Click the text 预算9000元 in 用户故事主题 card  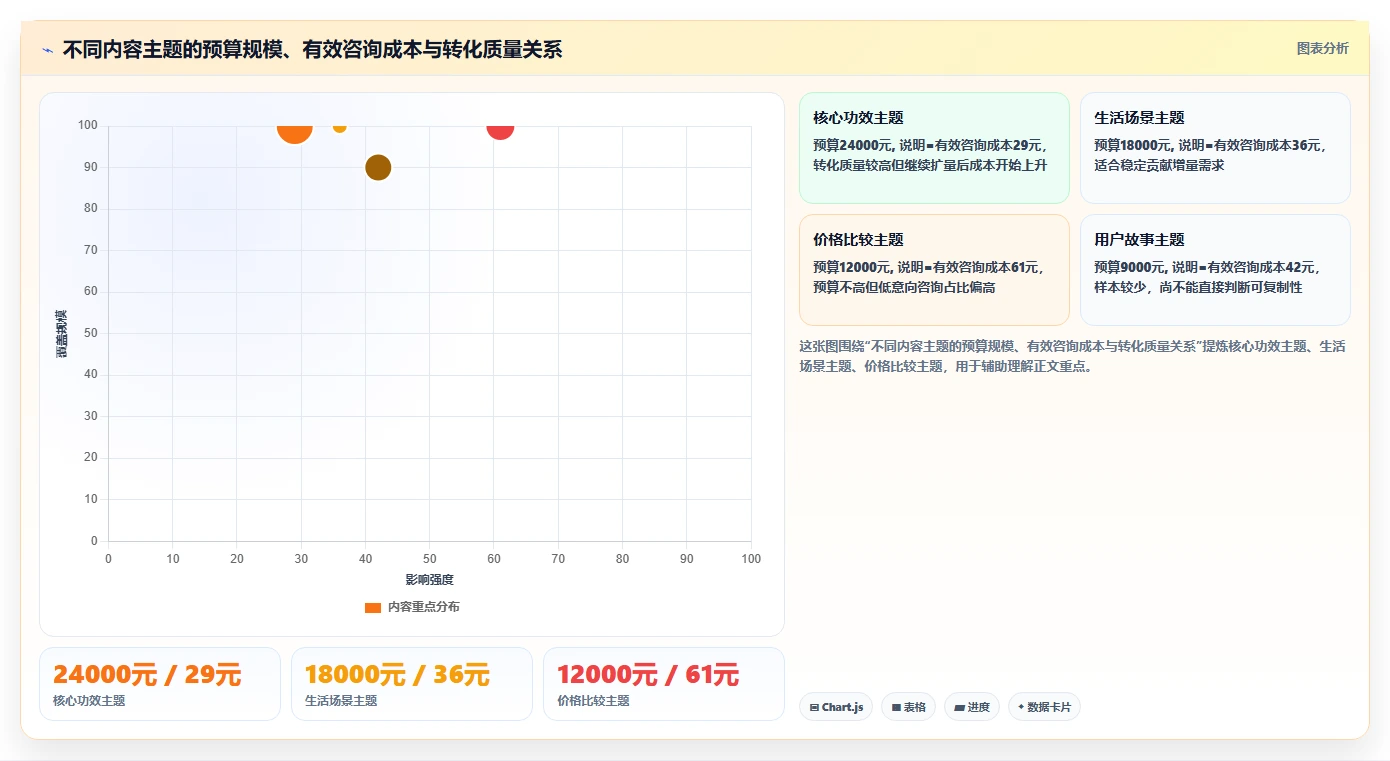pos(1129,267)
